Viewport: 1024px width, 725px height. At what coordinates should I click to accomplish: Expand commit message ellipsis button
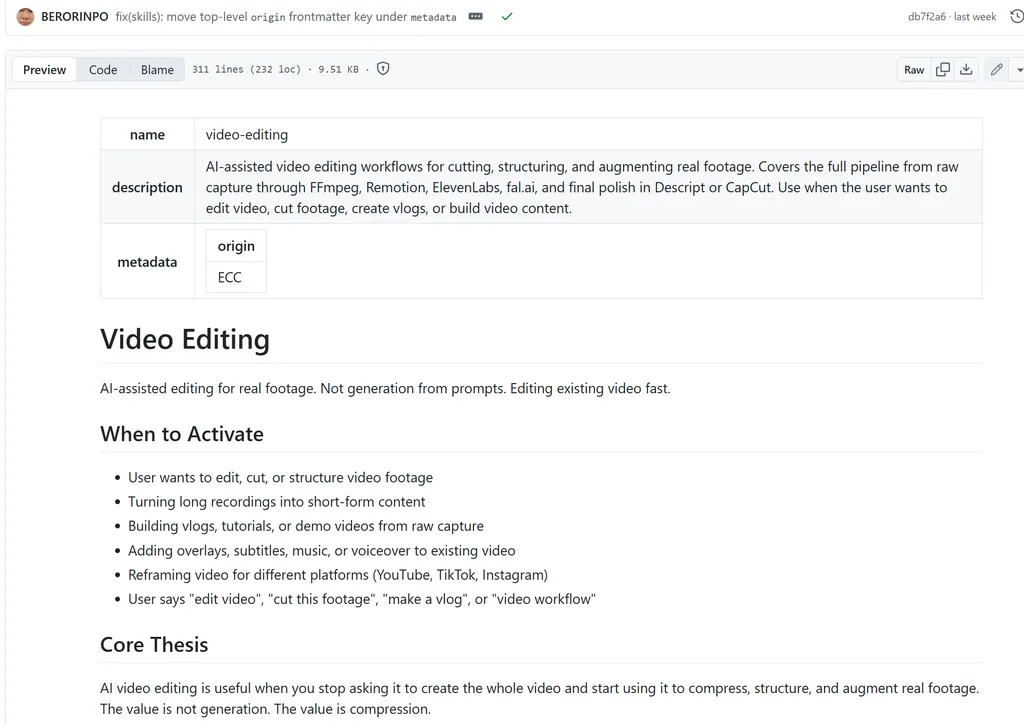click(475, 16)
